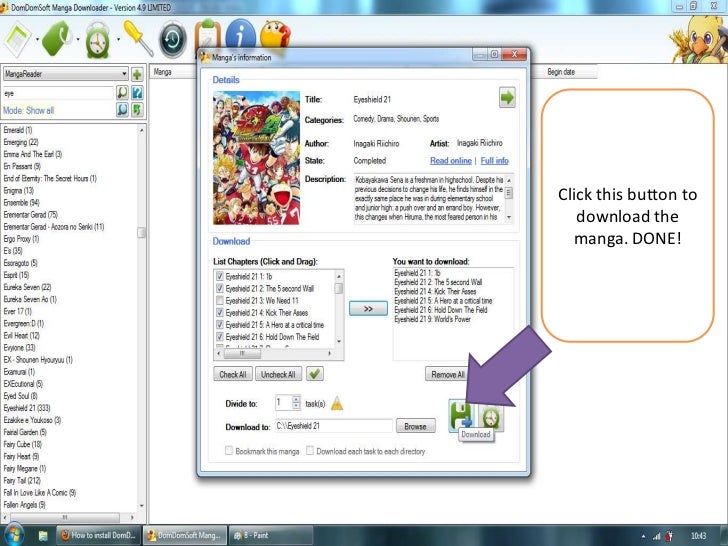Click the manga list vertical scrollbar thumb

tap(142, 232)
